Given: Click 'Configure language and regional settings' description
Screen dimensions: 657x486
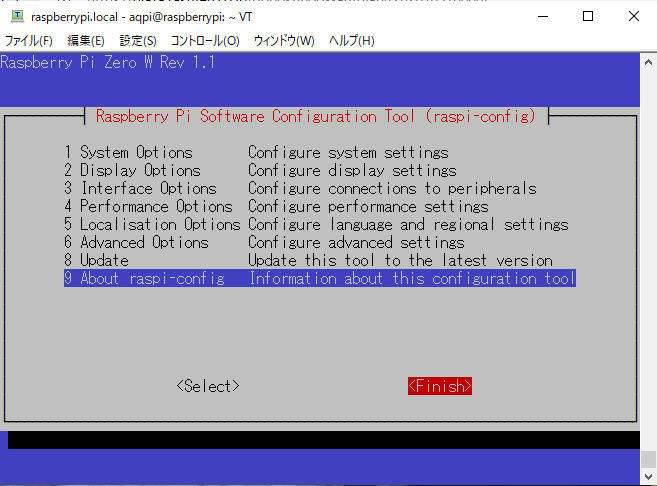Looking at the screenshot, I should click(x=409, y=224).
